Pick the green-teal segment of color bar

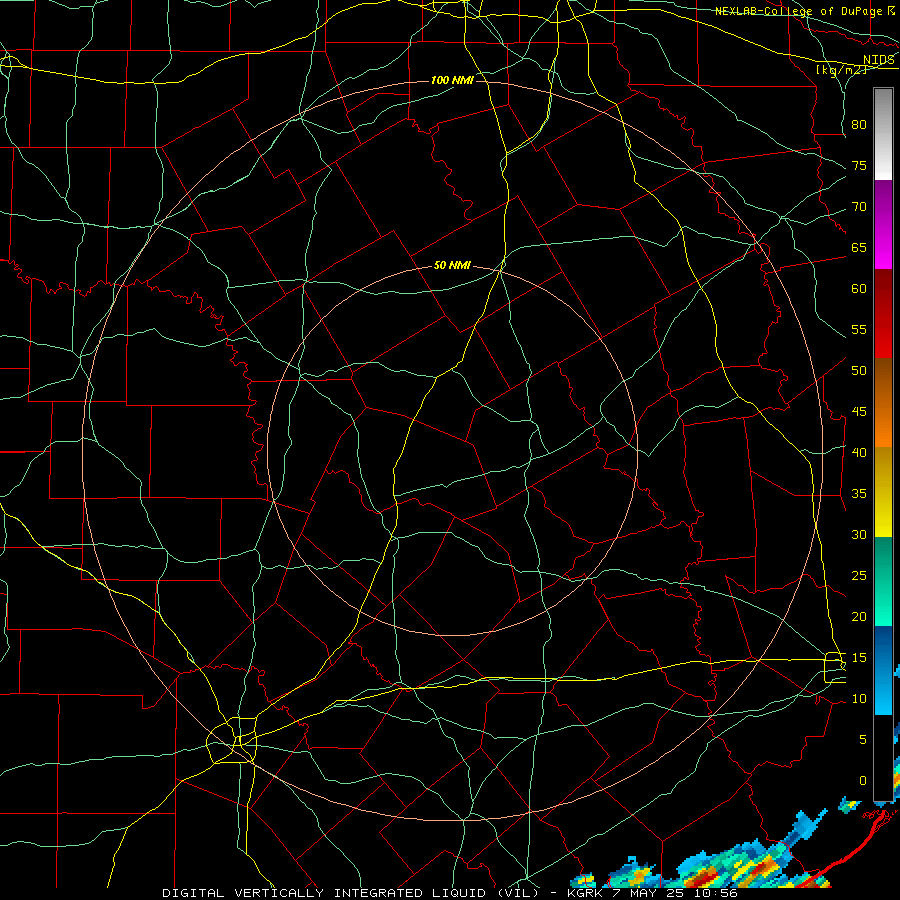point(883,581)
